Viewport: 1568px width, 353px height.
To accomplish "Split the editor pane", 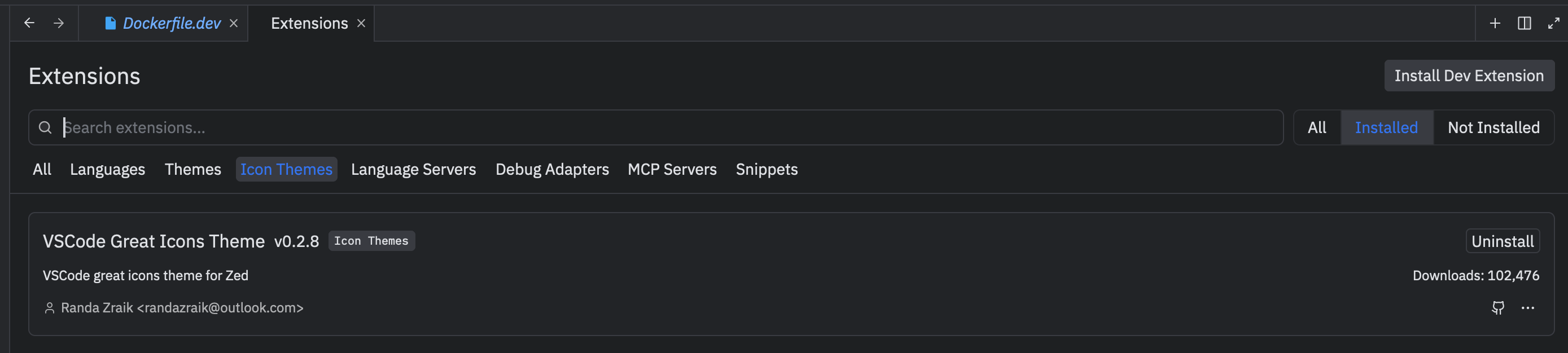I will [1523, 23].
